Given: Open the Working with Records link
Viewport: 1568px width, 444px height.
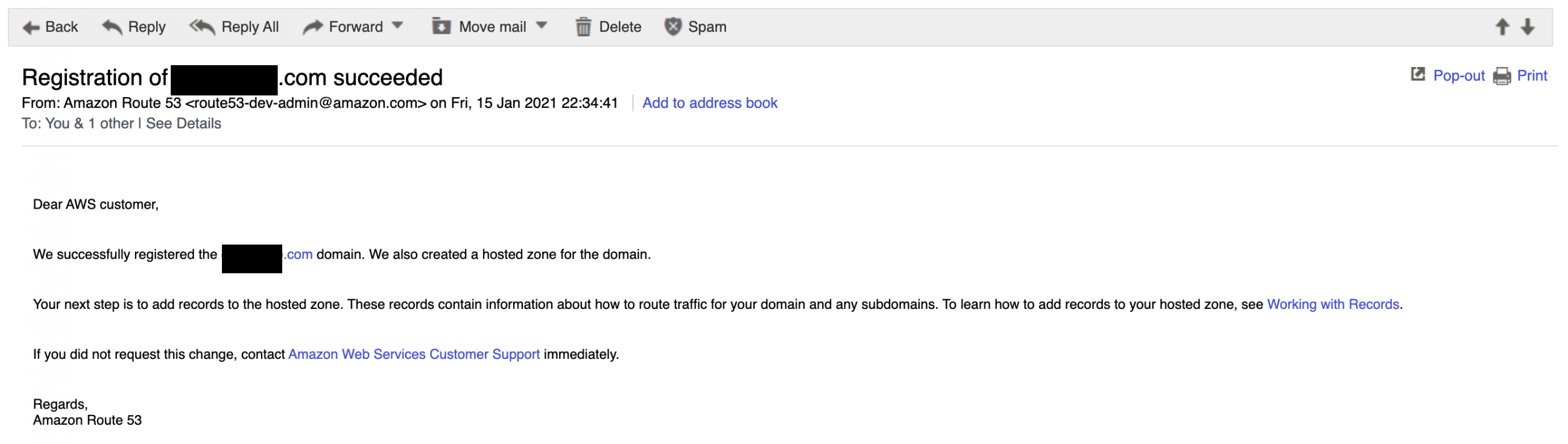Looking at the screenshot, I should click(x=1333, y=305).
